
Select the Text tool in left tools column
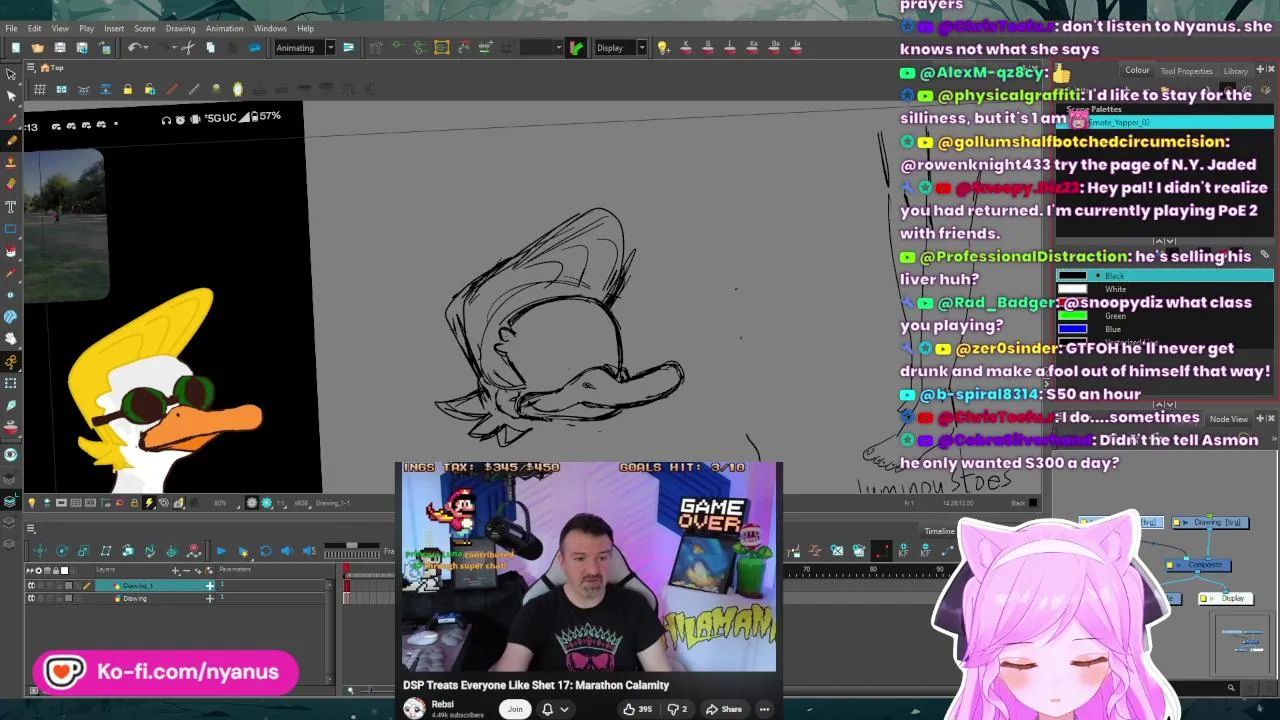click(11, 207)
